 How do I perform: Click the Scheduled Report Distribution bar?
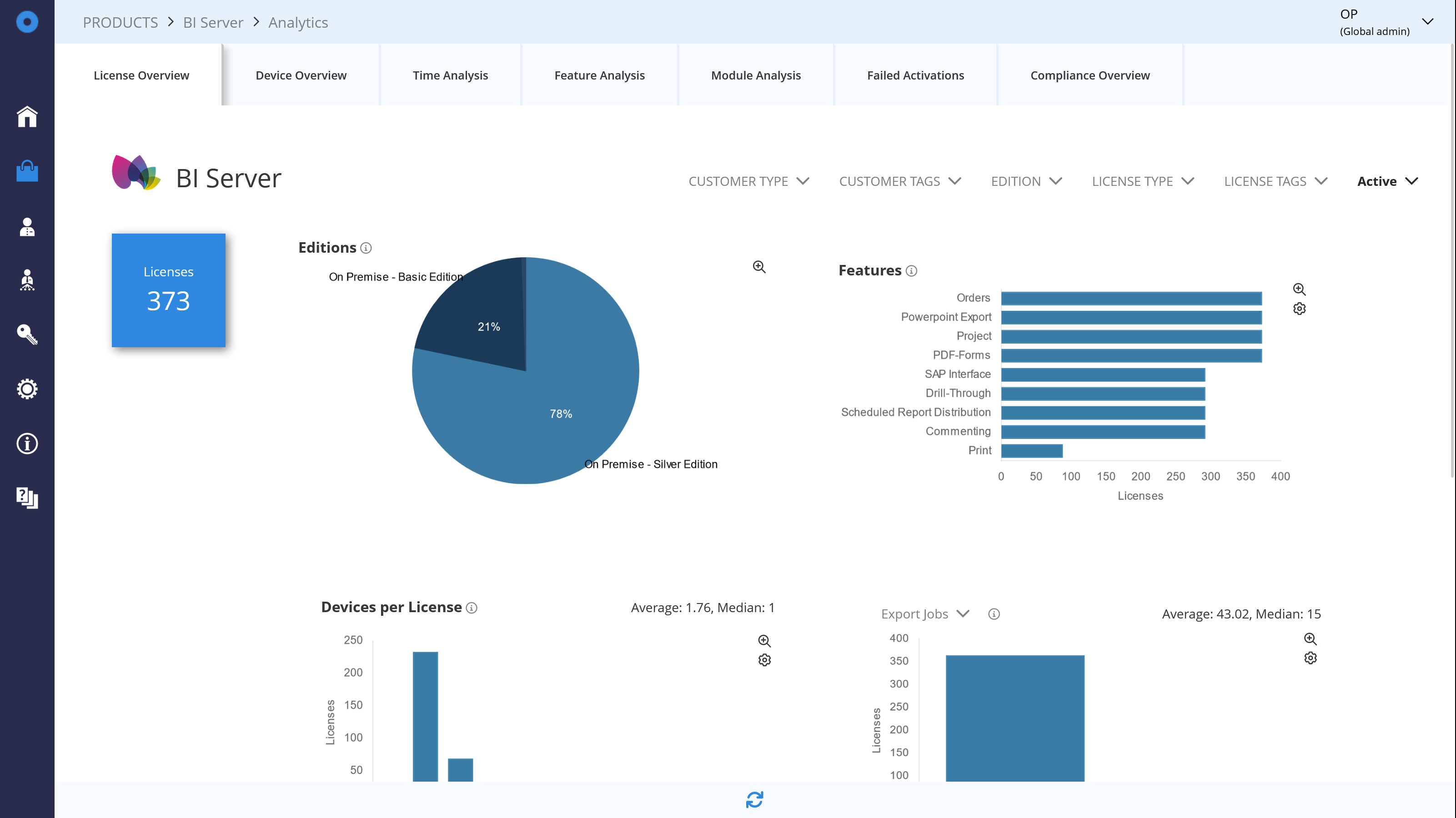tap(1103, 413)
